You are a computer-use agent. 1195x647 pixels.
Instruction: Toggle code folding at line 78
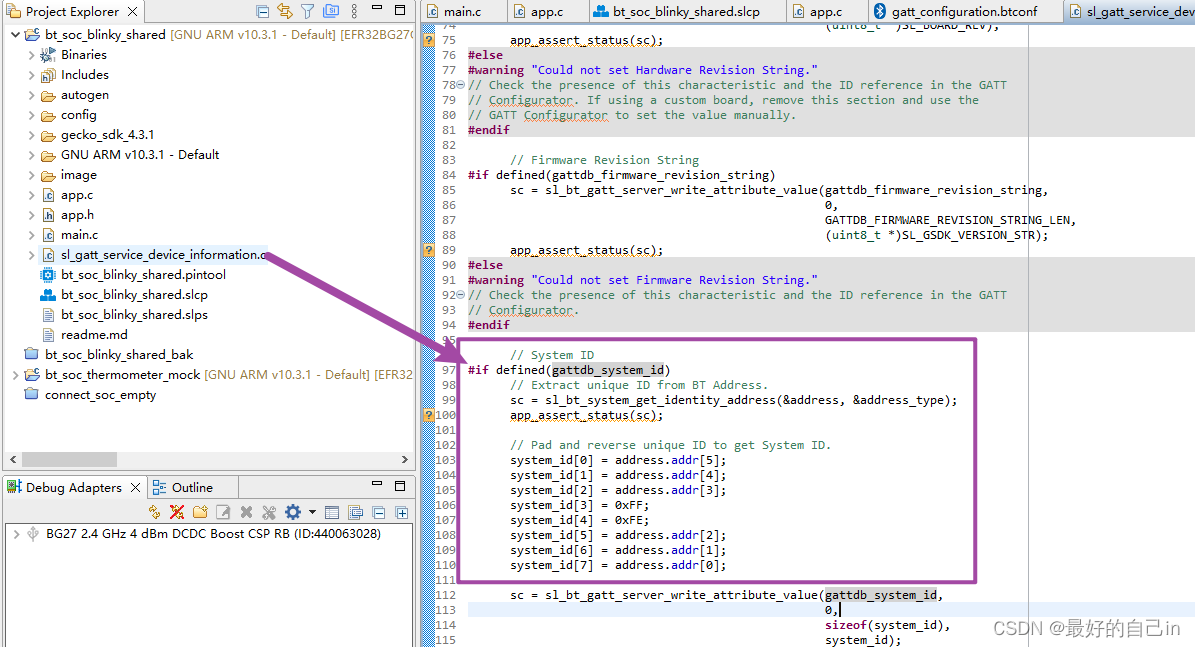coord(460,85)
